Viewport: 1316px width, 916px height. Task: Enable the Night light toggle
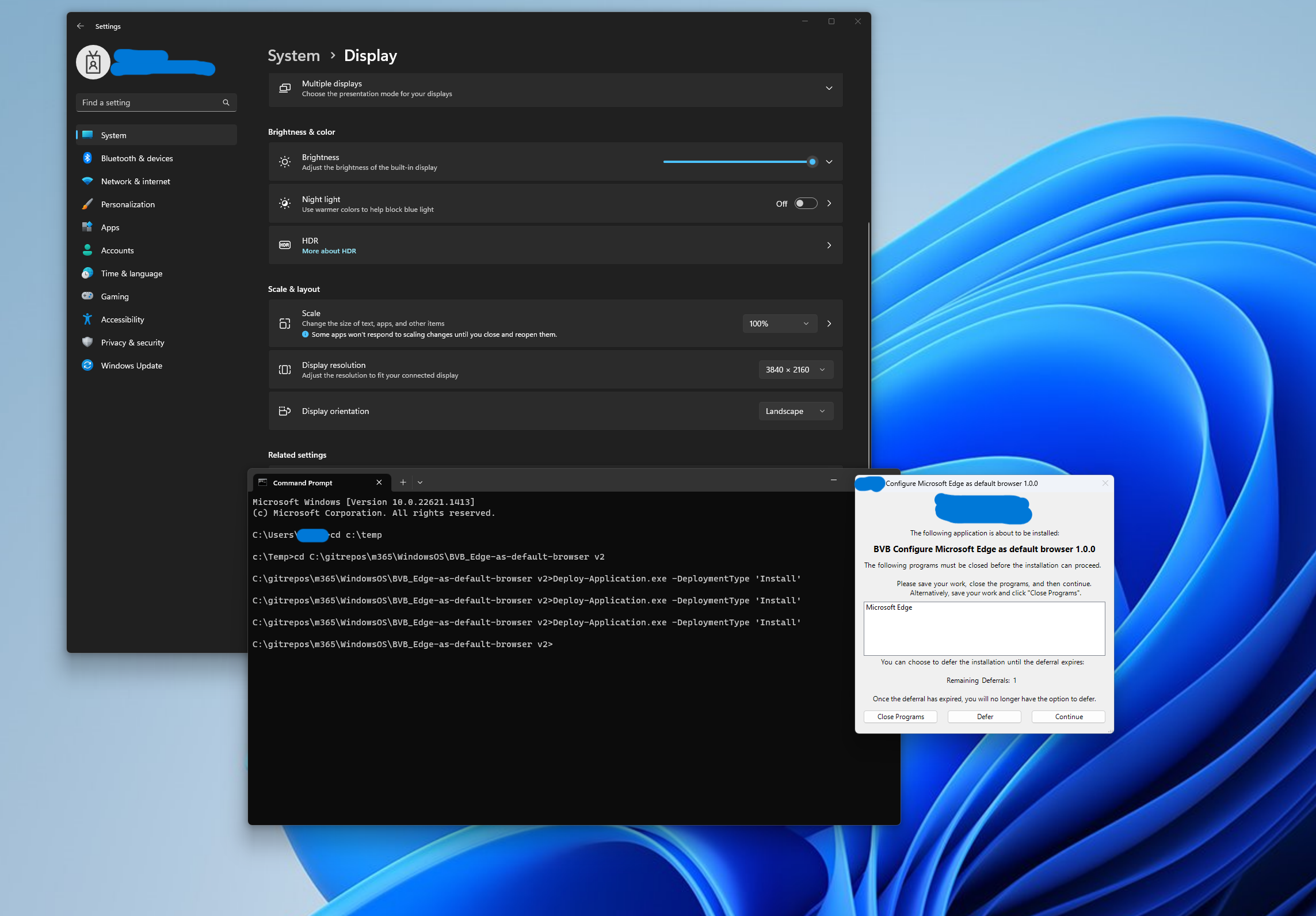[x=805, y=203]
